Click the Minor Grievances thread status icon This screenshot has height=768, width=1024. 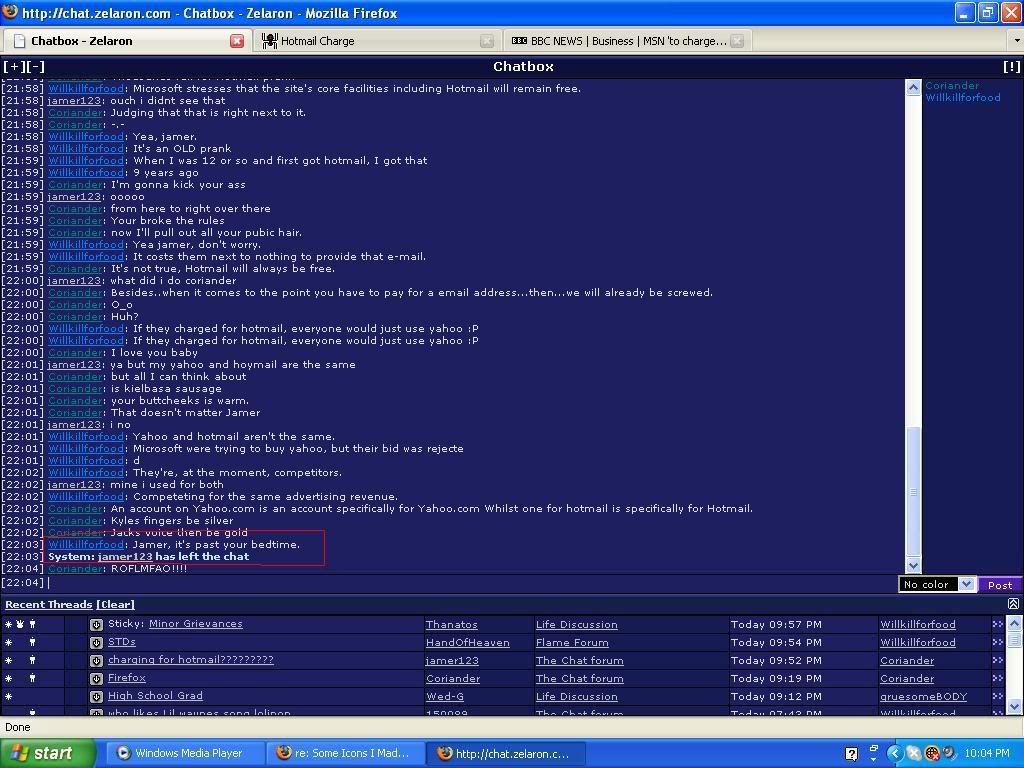[96, 625]
